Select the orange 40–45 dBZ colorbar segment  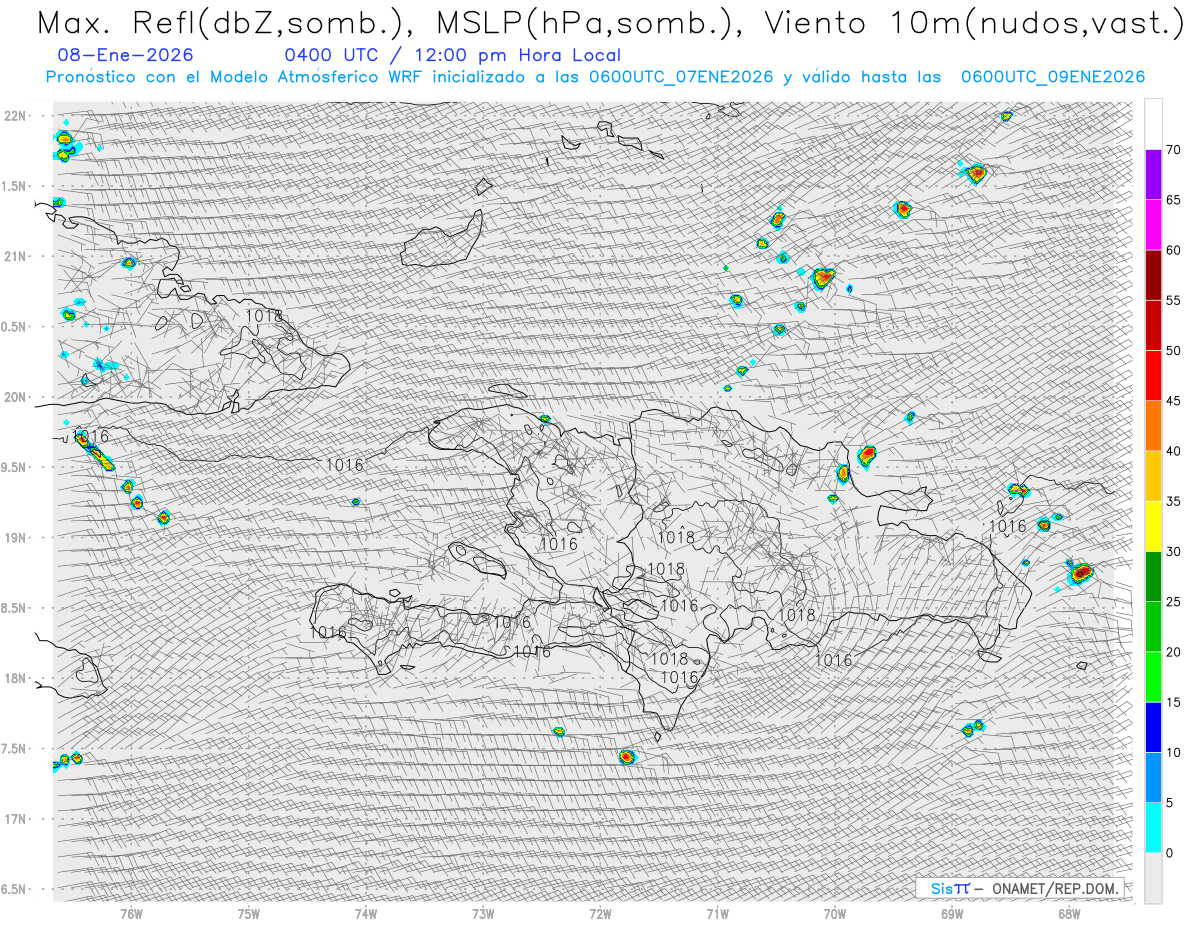point(1153,426)
